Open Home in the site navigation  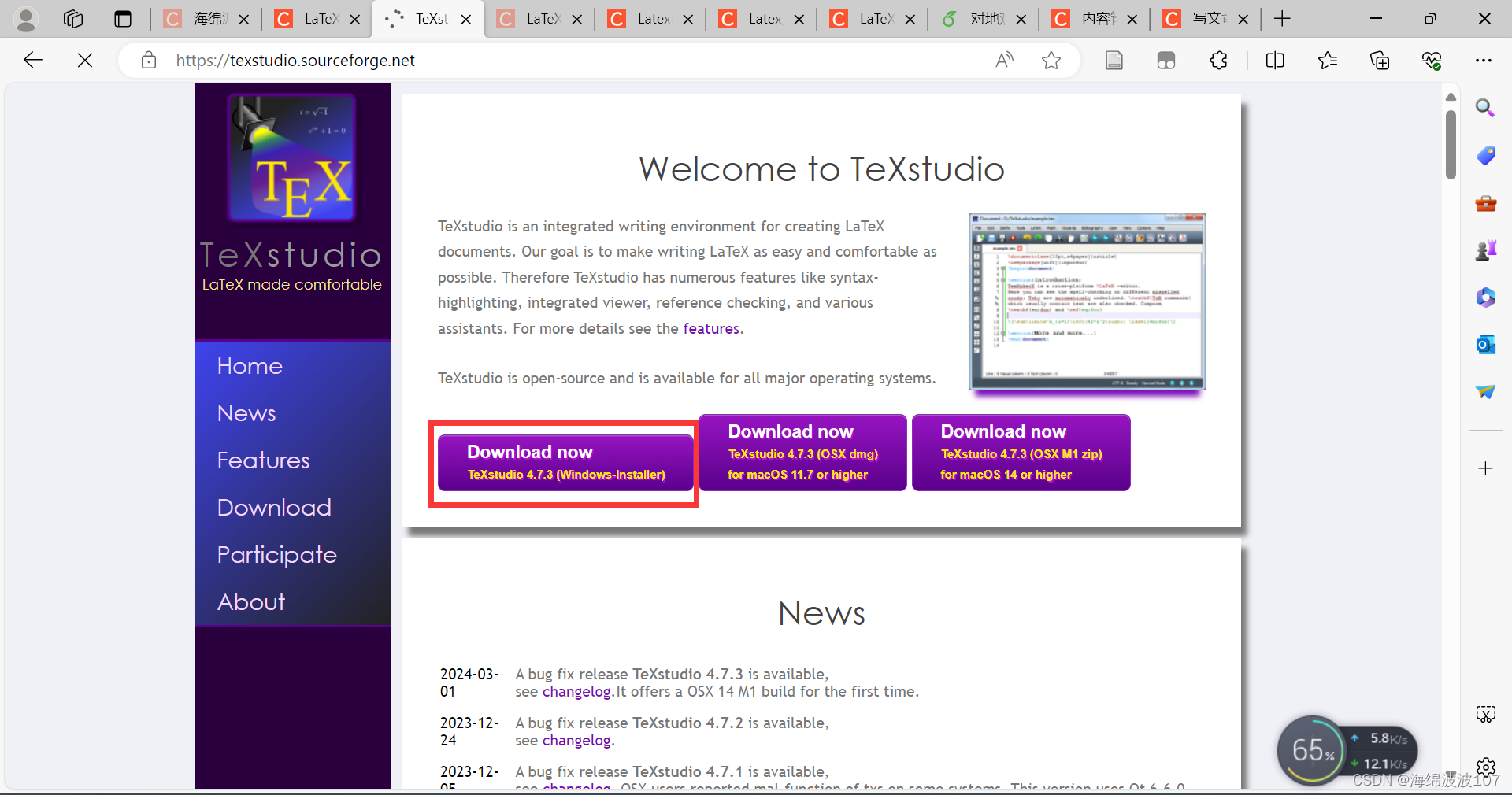point(250,366)
